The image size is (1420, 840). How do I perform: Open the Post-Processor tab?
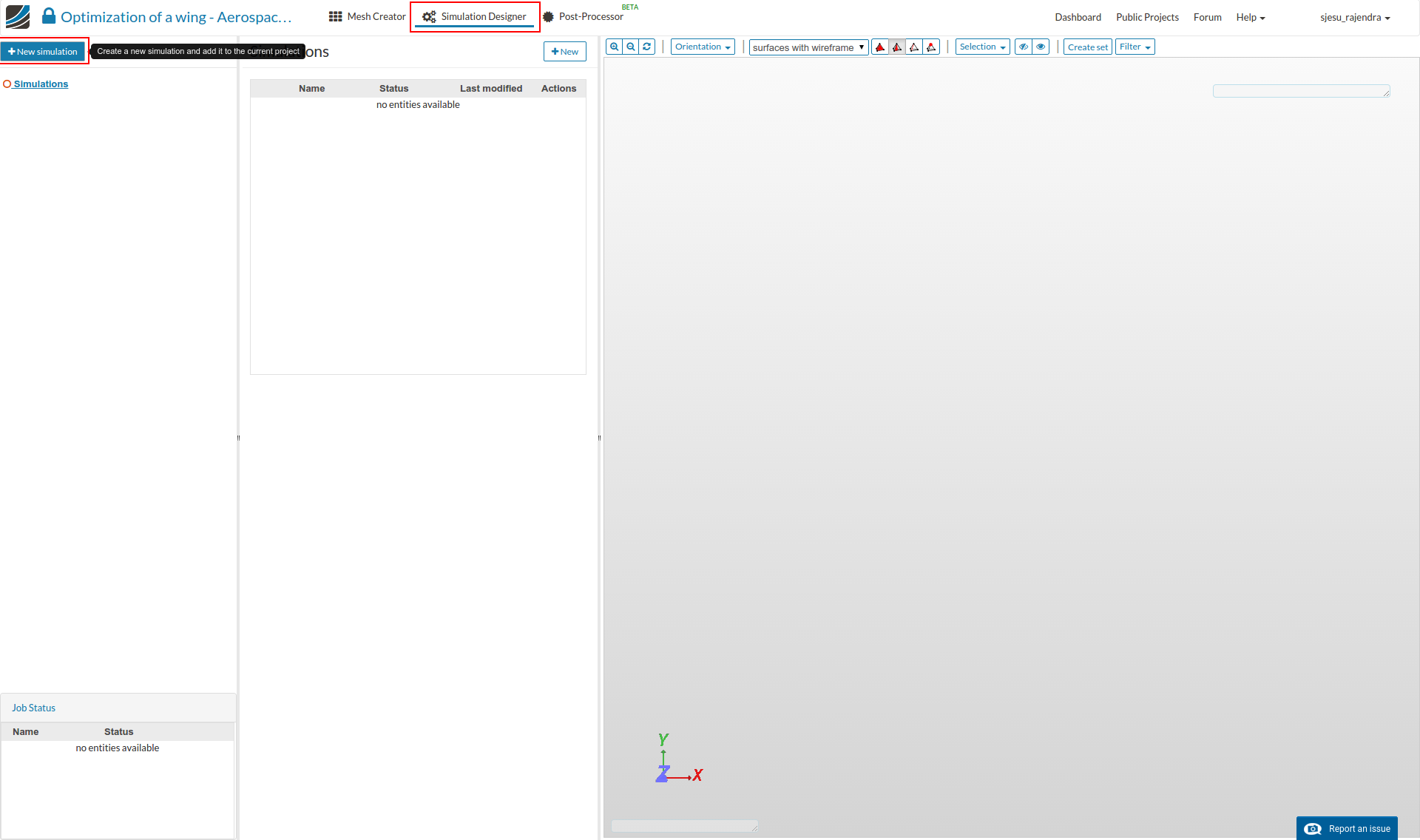tap(583, 16)
